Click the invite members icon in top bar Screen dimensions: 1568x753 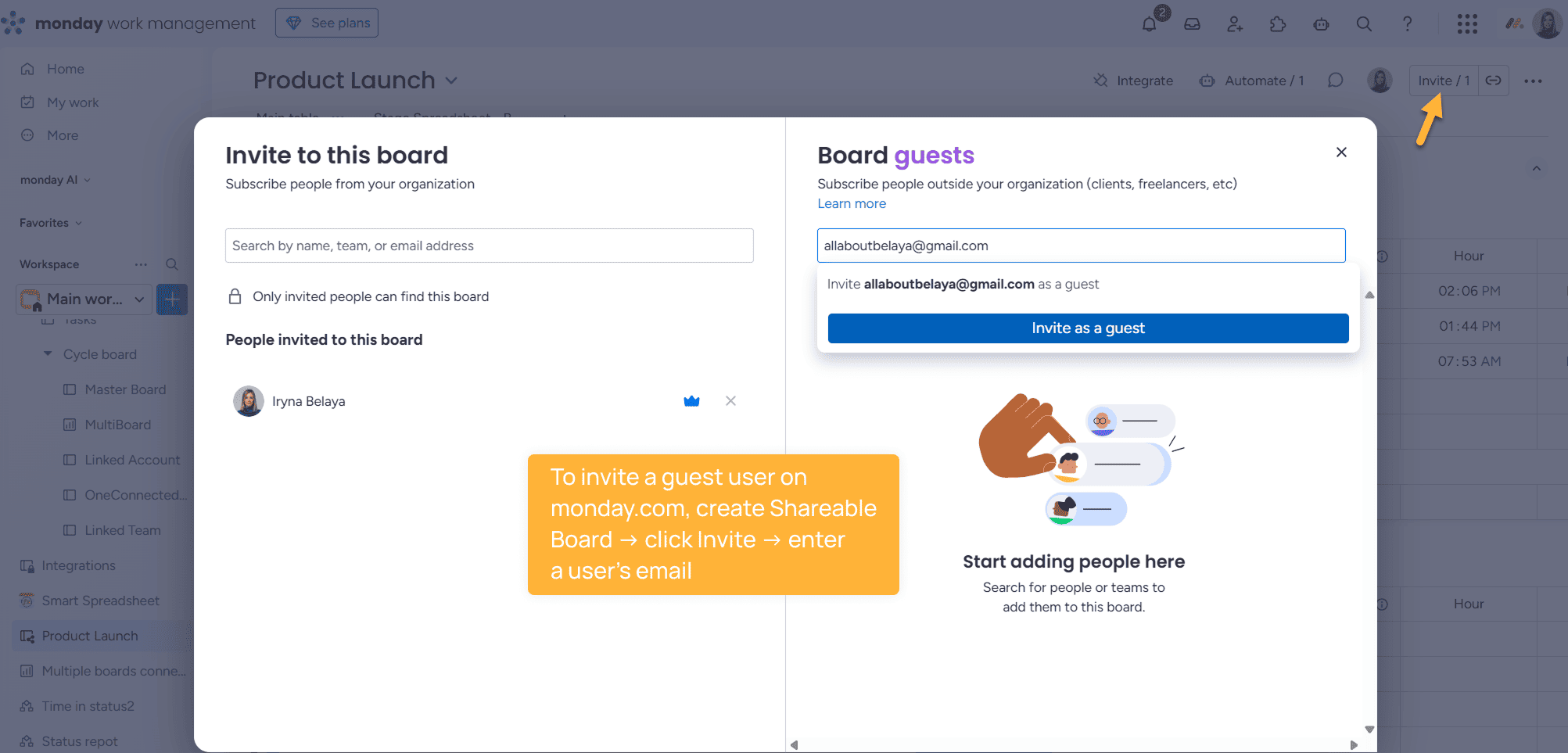1235,24
